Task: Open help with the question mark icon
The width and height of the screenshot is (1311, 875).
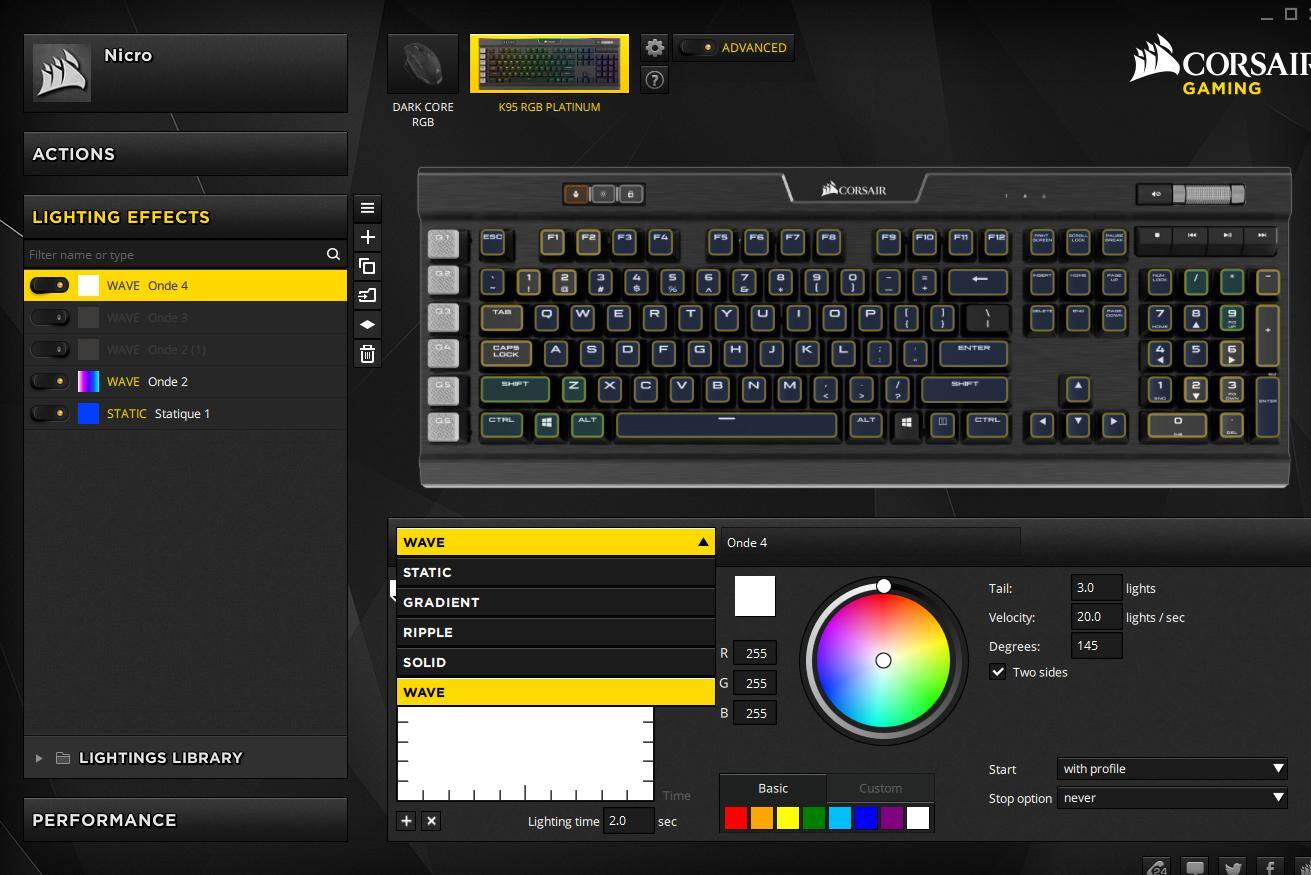Action: pos(654,80)
